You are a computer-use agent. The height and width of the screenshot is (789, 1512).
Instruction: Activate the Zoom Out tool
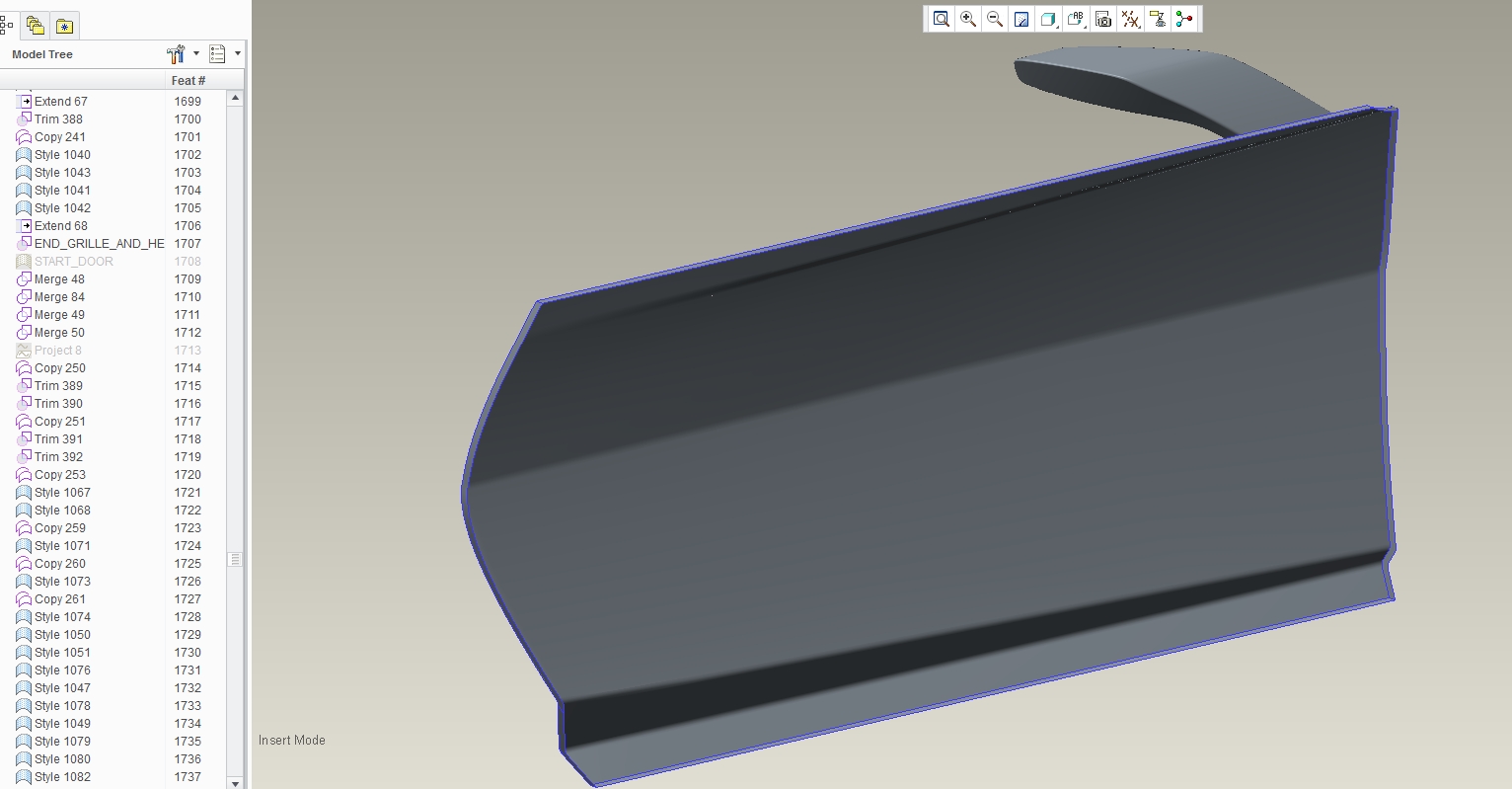click(995, 19)
